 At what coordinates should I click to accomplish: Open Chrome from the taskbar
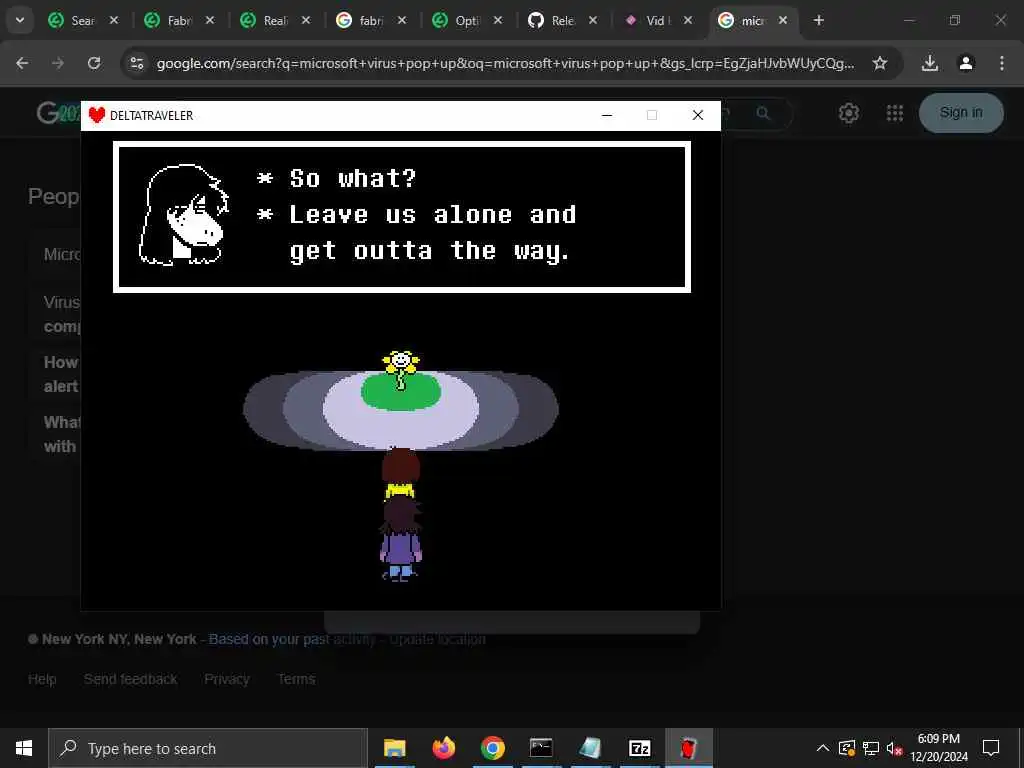492,748
